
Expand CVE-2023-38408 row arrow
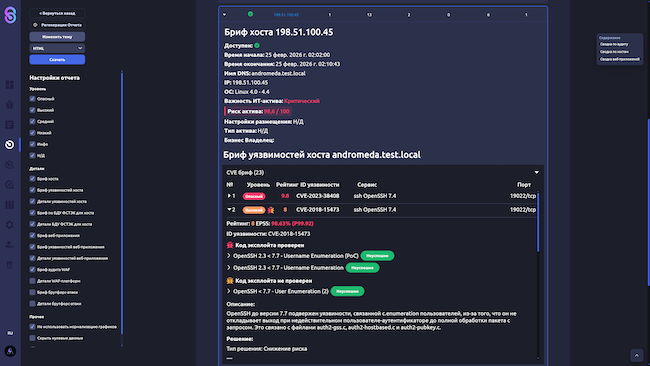tap(229, 196)
